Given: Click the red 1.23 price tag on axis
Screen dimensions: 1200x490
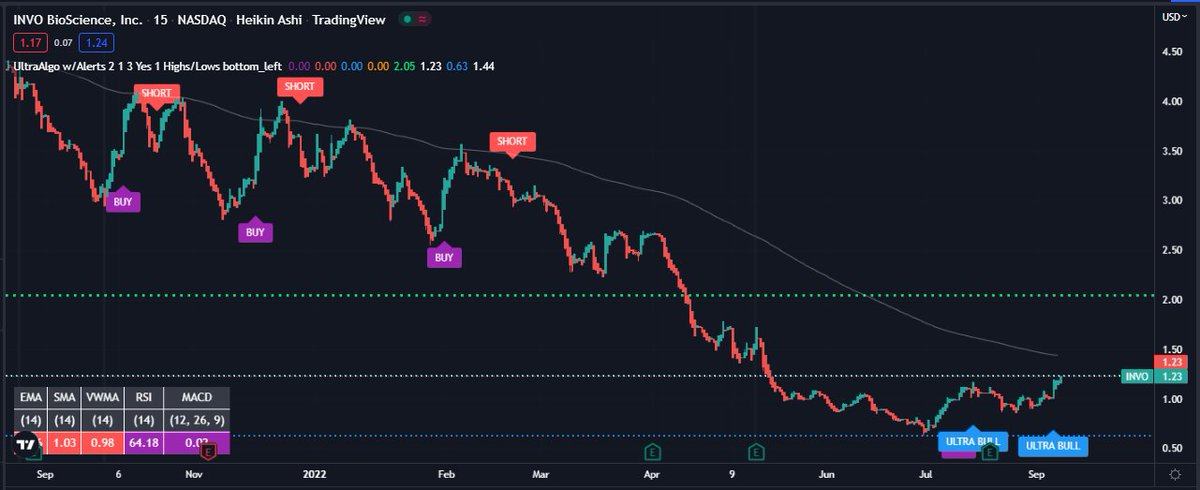Looking at the screenshot, I should tap(1169, 362).
